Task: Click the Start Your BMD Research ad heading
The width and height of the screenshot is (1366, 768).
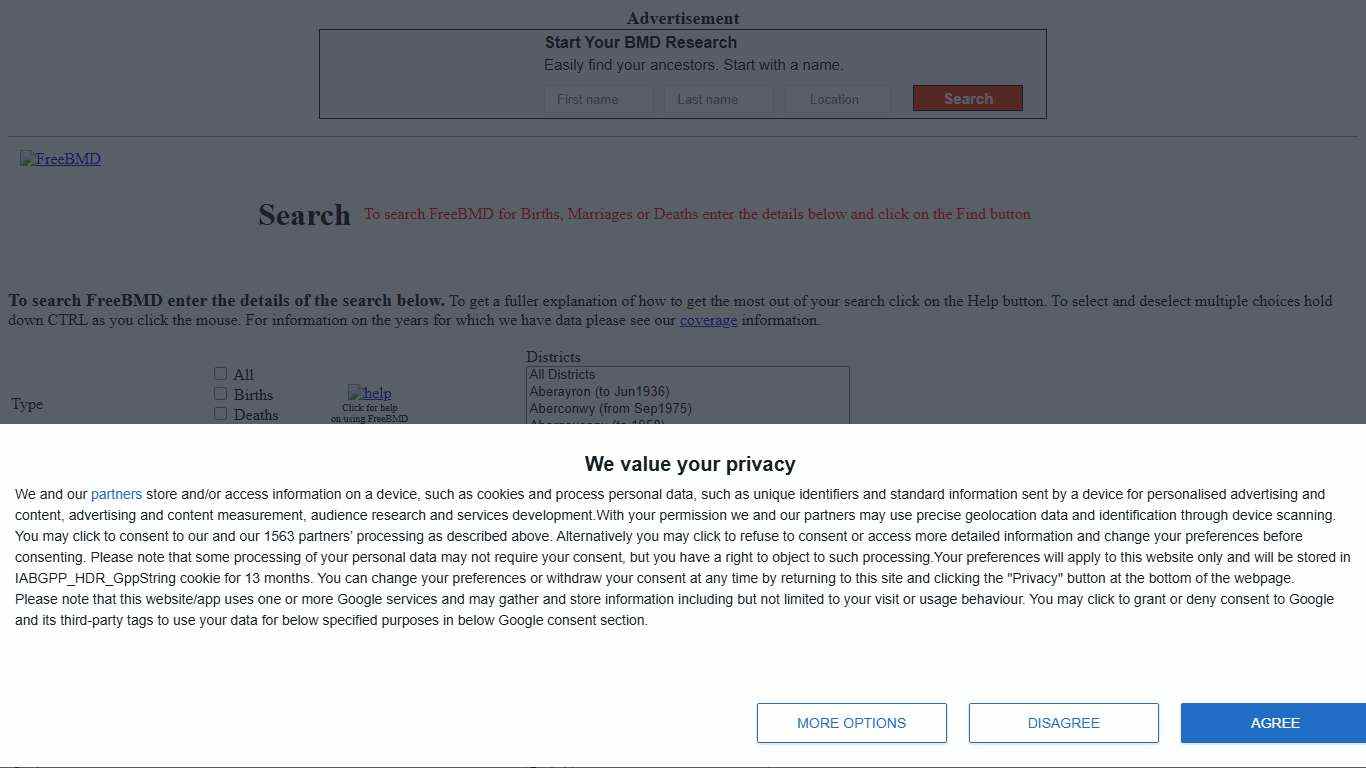Action: click(x=640, y=43)
